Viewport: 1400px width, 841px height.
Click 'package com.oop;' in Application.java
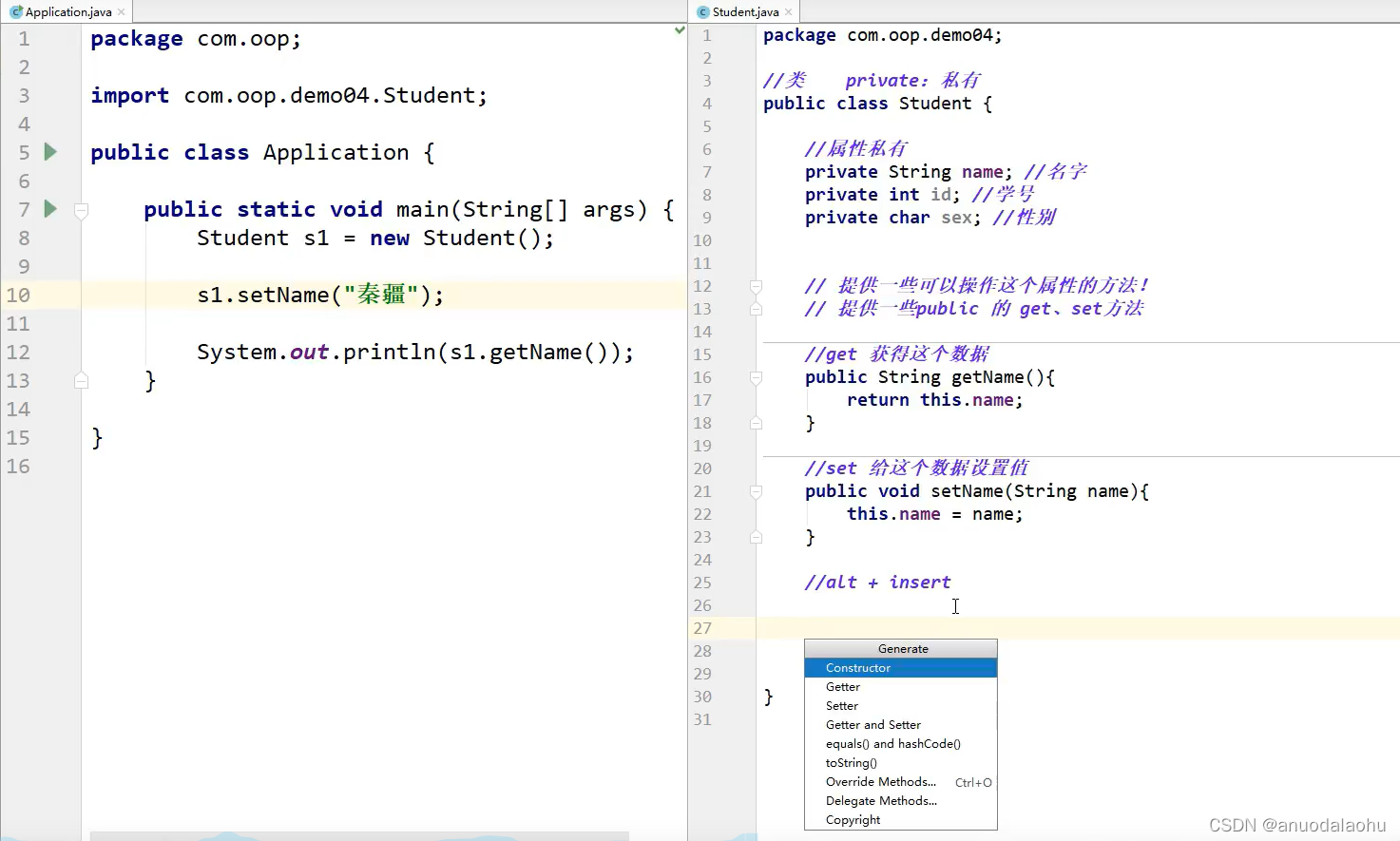[196, 38]
